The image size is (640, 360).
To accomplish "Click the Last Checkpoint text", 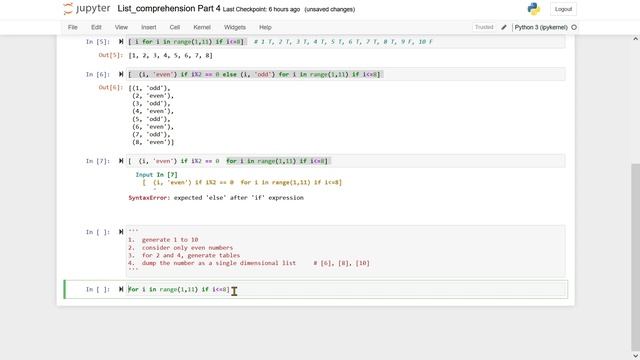I will [261, 9].
